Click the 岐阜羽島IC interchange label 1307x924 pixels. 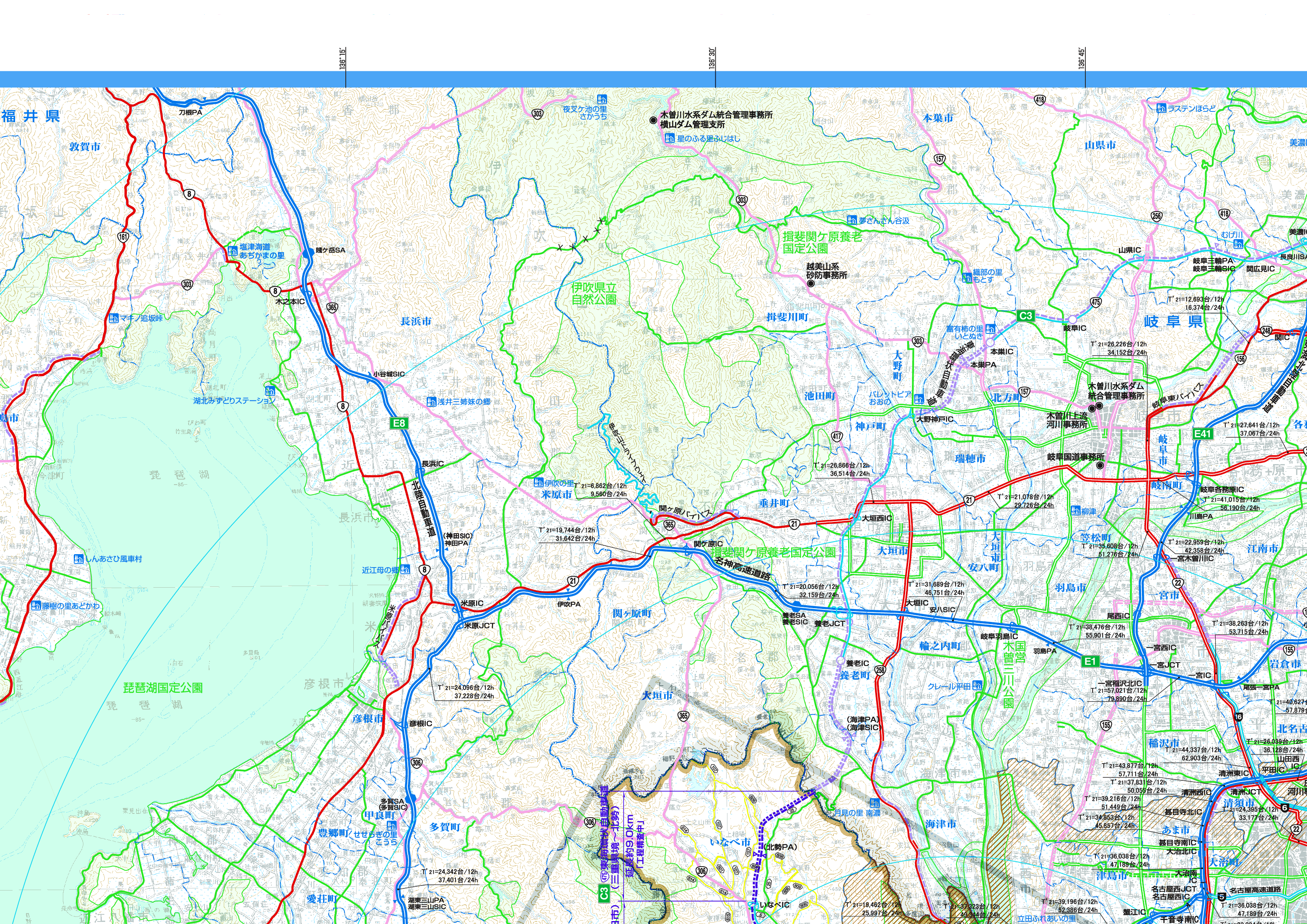[x=999, y=636]
